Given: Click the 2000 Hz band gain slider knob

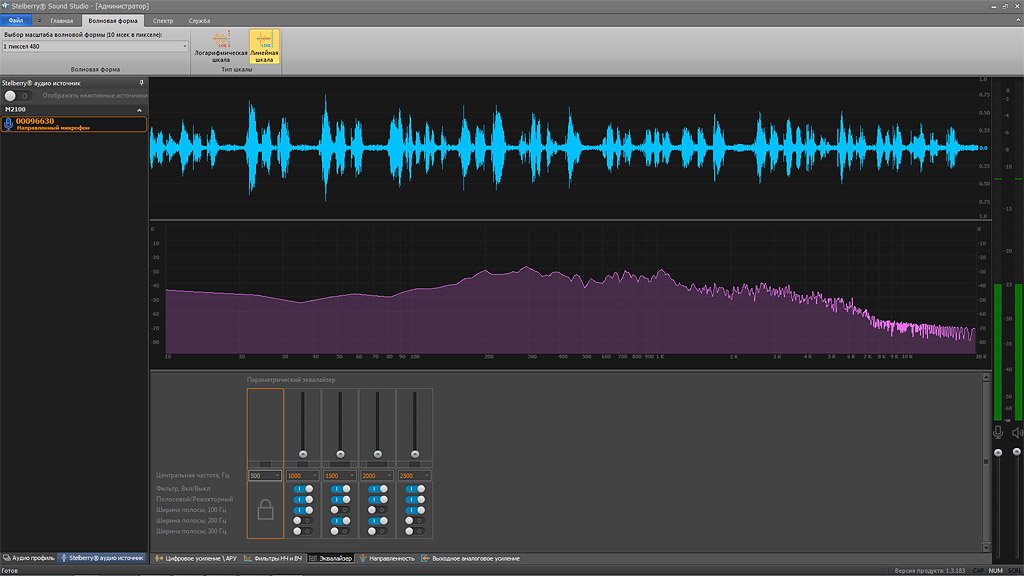Looking at the screenshot, I should tap(376, 453).
